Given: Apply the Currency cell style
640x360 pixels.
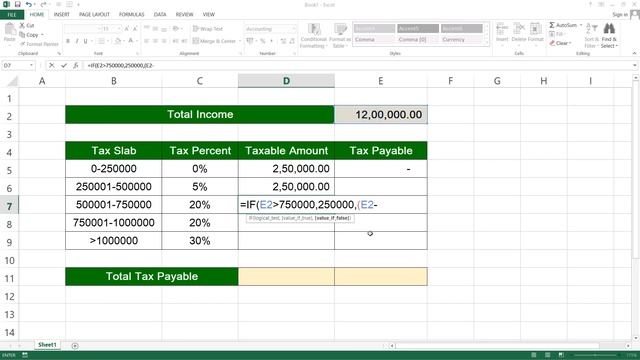Looking at the screenshot, I should click(462, 40).
